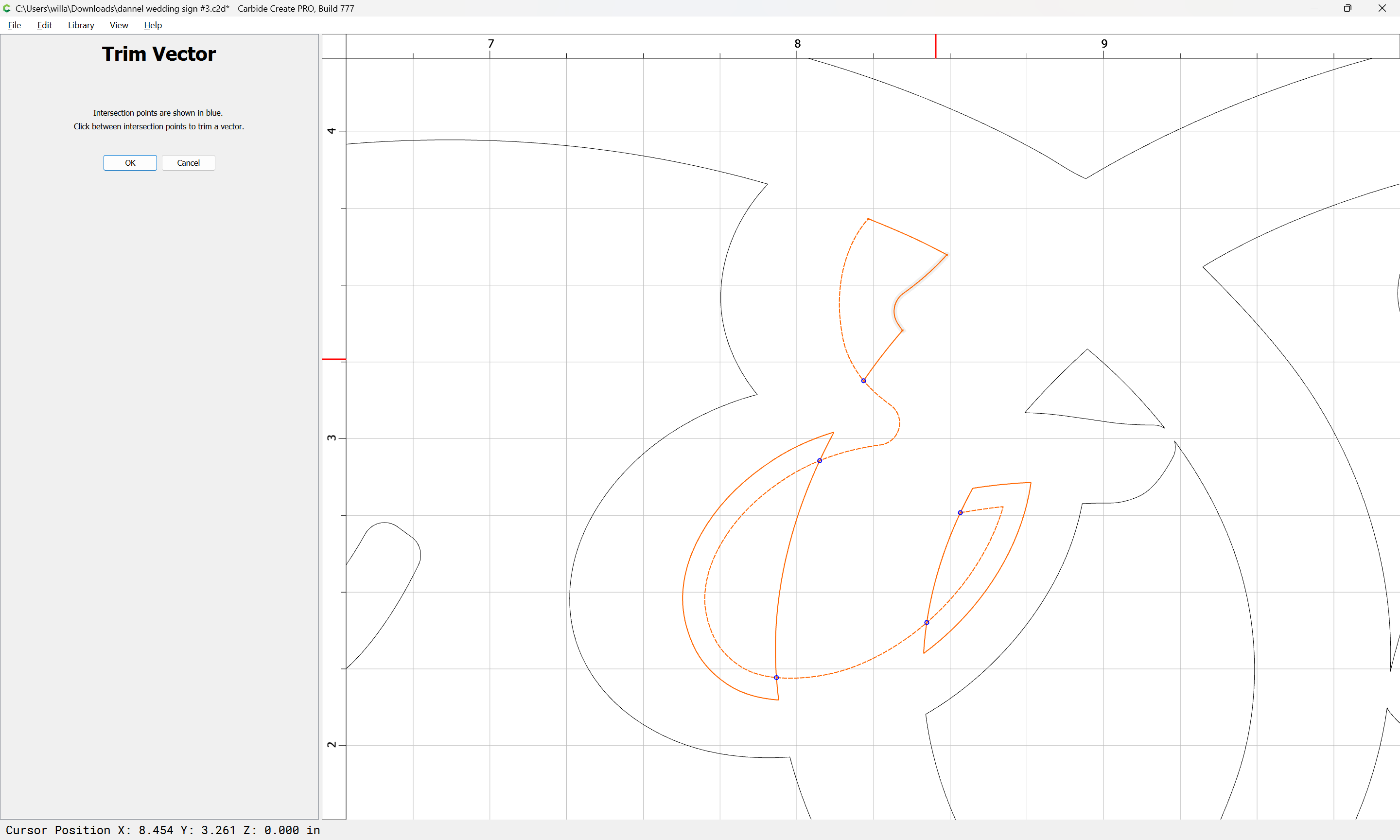This screenshot has width=1400, height=840.
Task: Open the View menu
Action: tap(119, 25)
